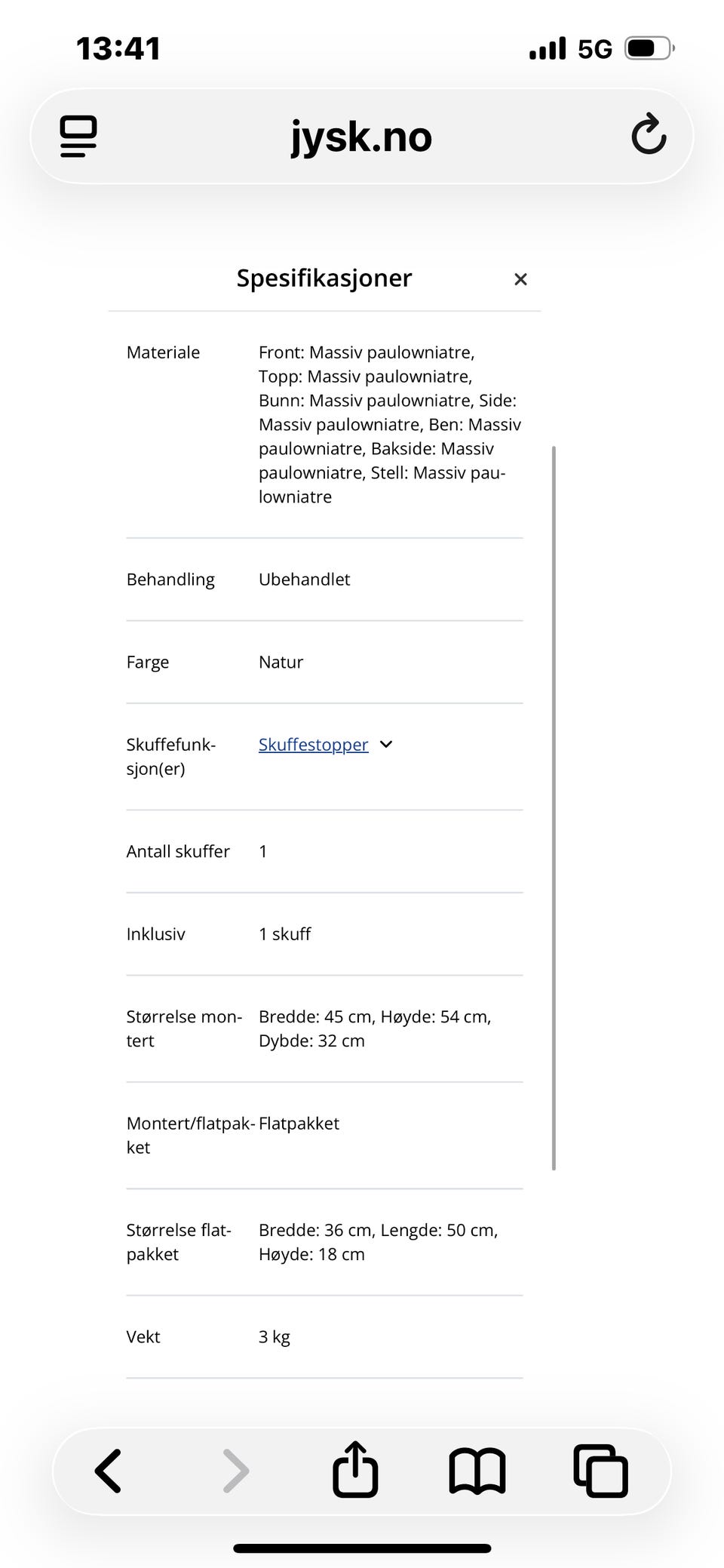Click the specifications panel scrollbar
The height and width of the screenshot is (1568, 724).
point(554,808)
